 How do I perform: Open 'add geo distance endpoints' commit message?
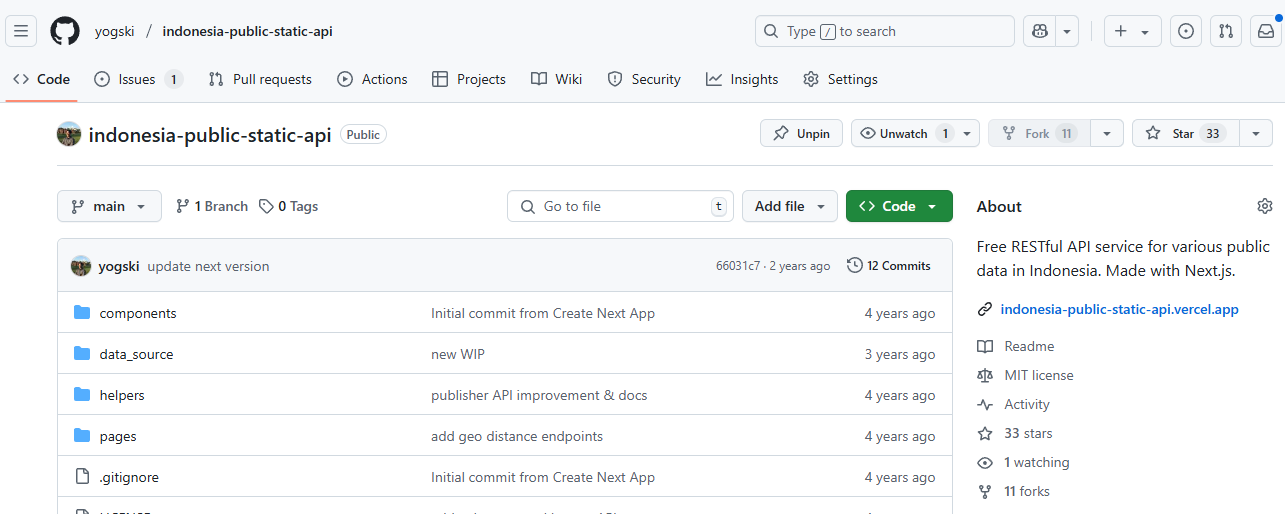tap(517, 436)
